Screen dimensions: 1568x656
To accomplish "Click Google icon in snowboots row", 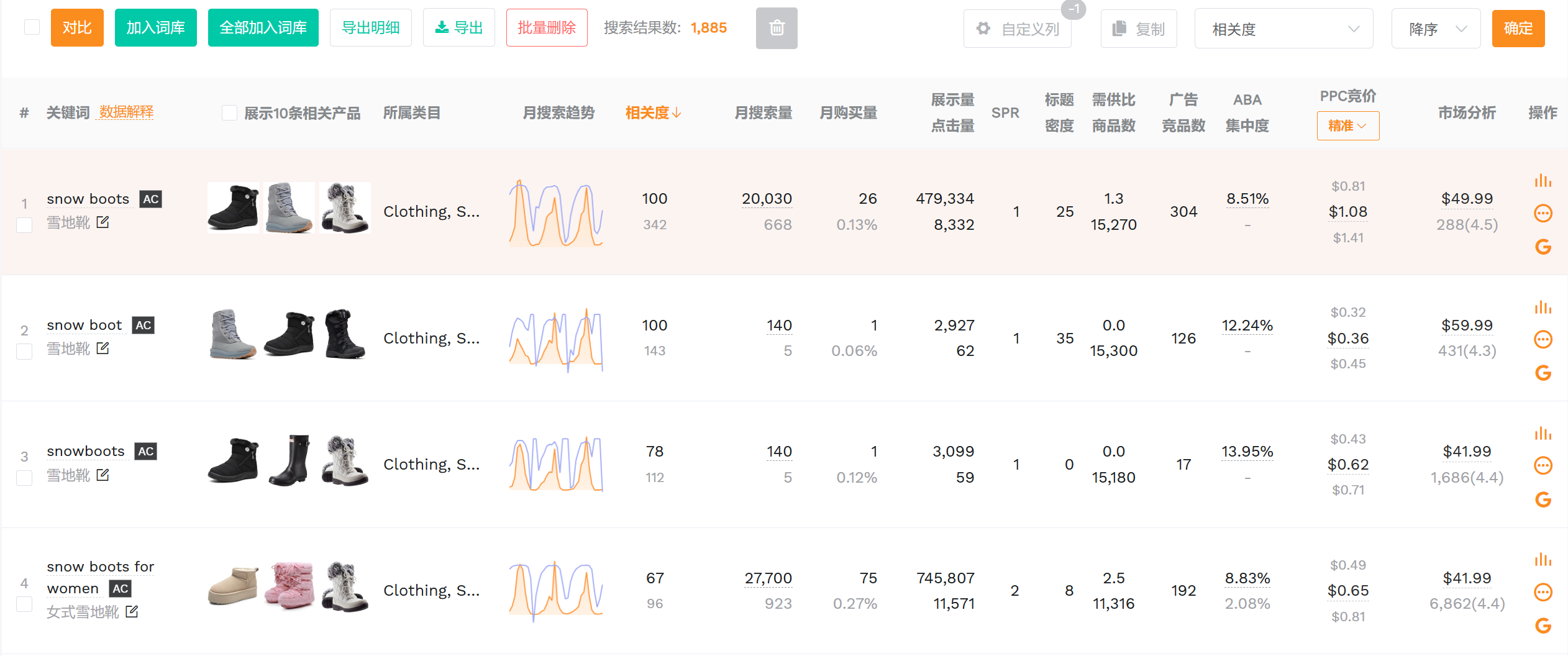I will click(x=1543, y=499).
